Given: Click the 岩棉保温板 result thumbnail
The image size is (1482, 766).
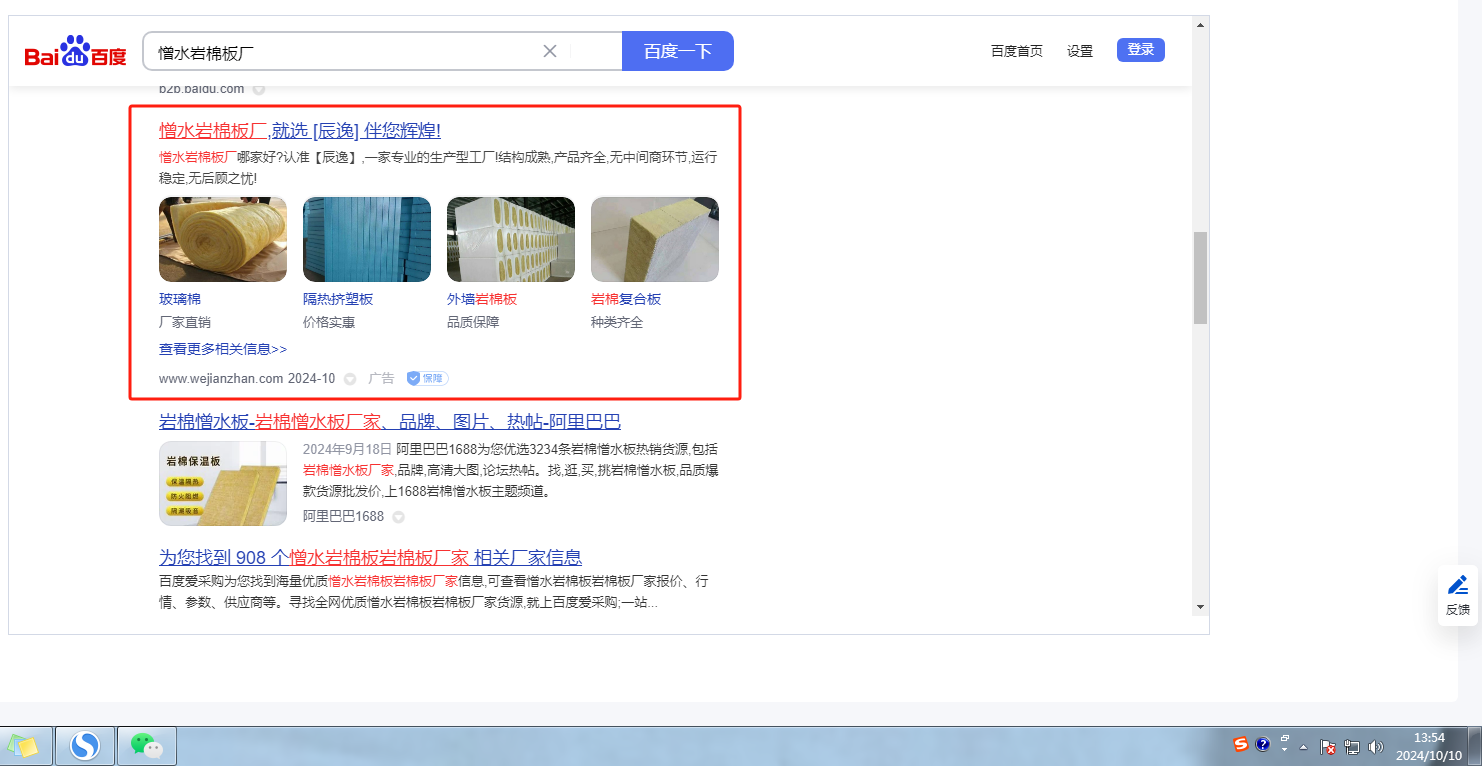Looking at the screenshot, I should tap(223, 484).
